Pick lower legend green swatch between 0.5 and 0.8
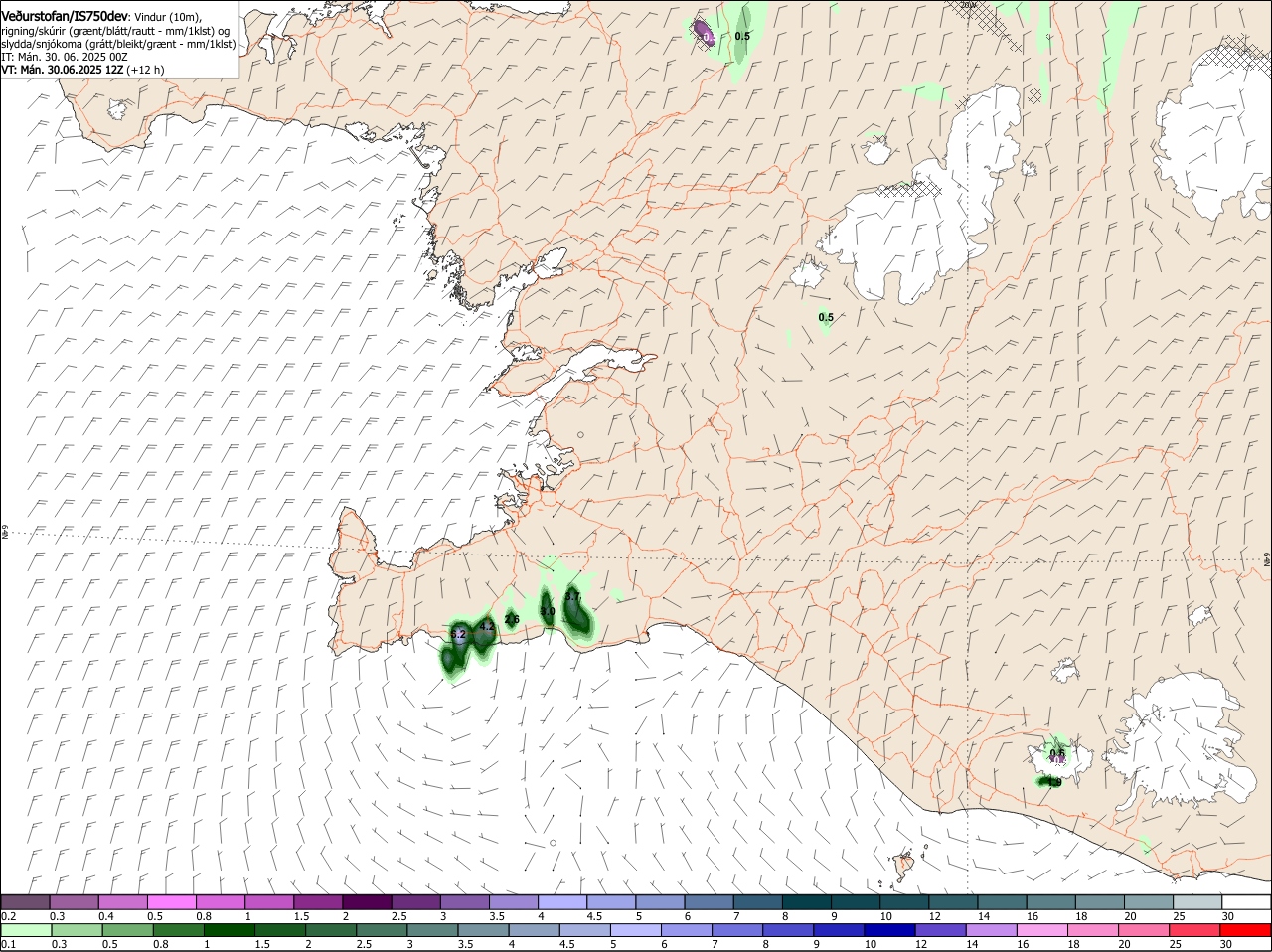Screen dimensions: 1272x952 click(x=128, y=931)
